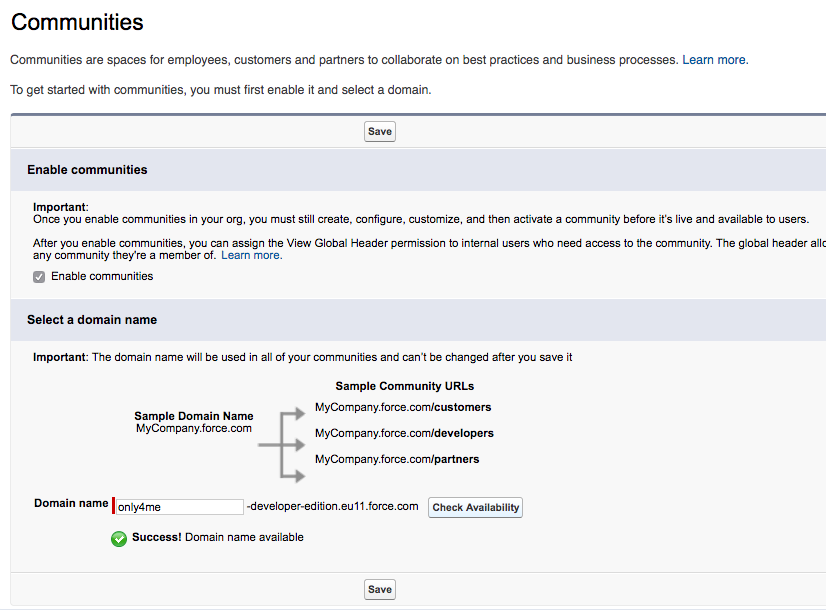Click the green success checkmark icon
Image resolution: width=826 pixels, height=610 pixels.
point(119,538)
